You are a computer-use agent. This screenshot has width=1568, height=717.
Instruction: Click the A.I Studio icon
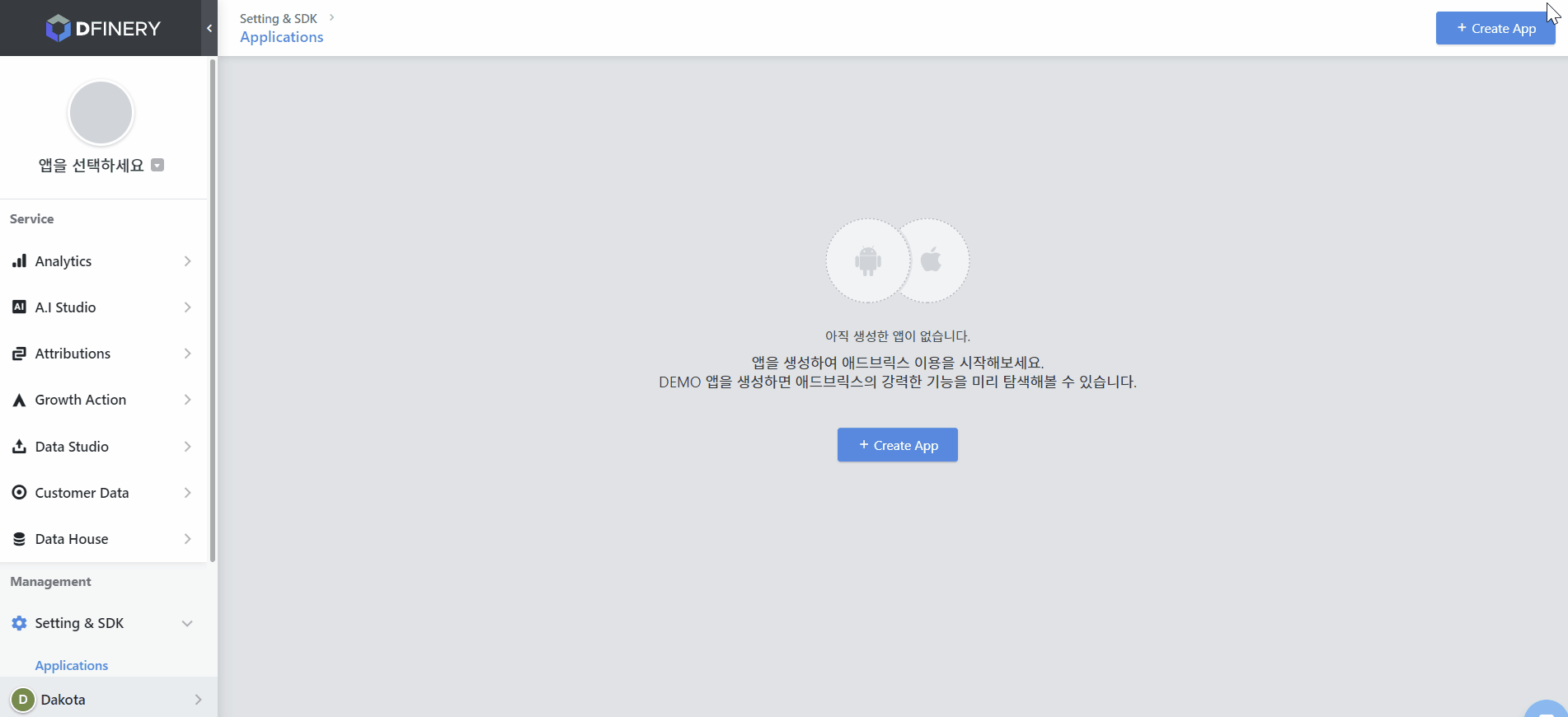click(x=19, y=307)
